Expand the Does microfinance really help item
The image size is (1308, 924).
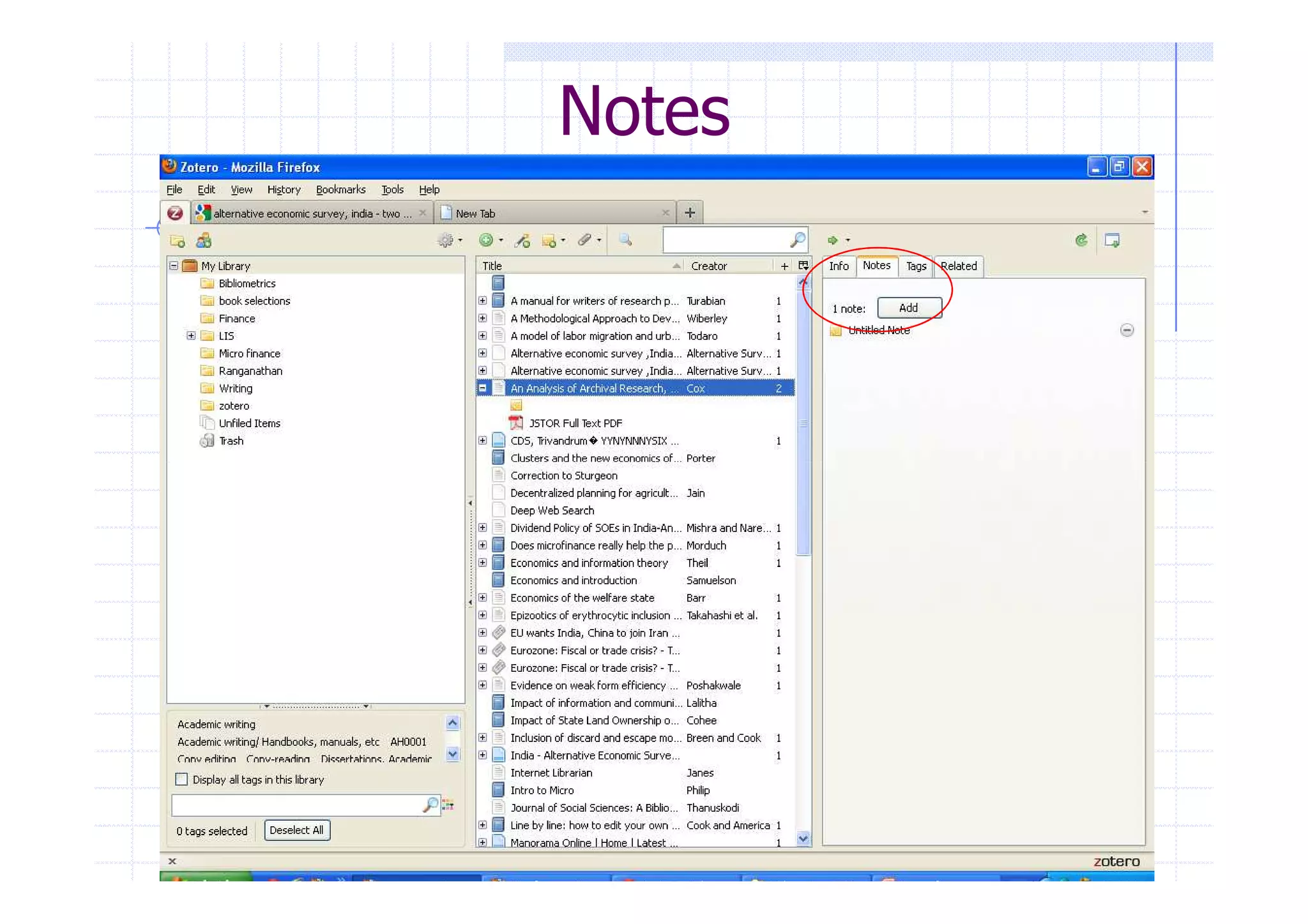pyautogui.click(x=483, y=545)
